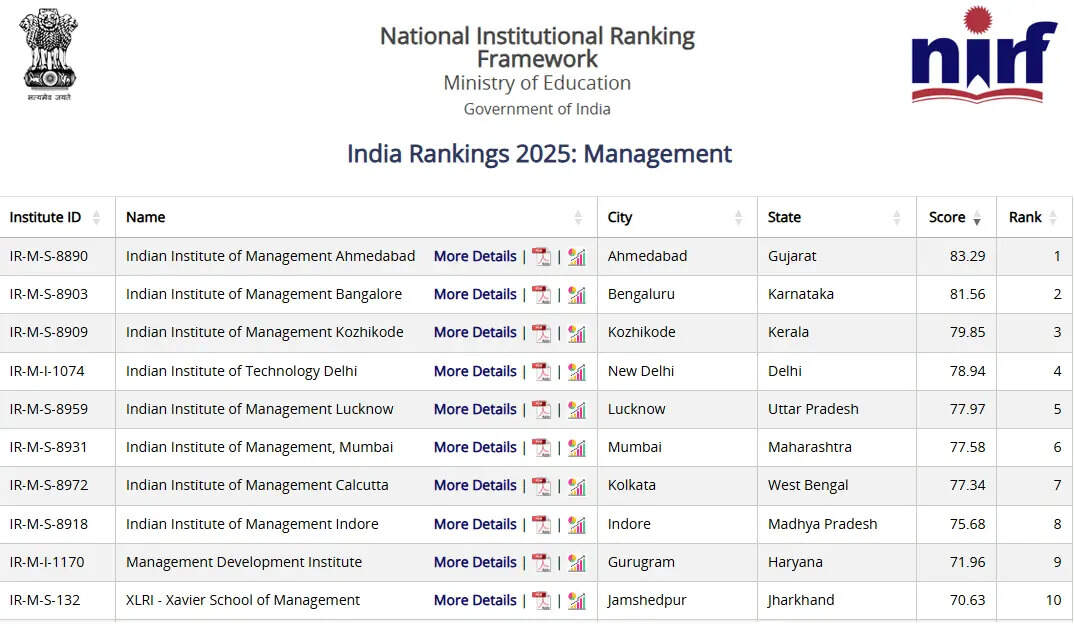Open chart icon for IIM Bangalore
This screenshot has width=1074, height=628.
(577, 295)
